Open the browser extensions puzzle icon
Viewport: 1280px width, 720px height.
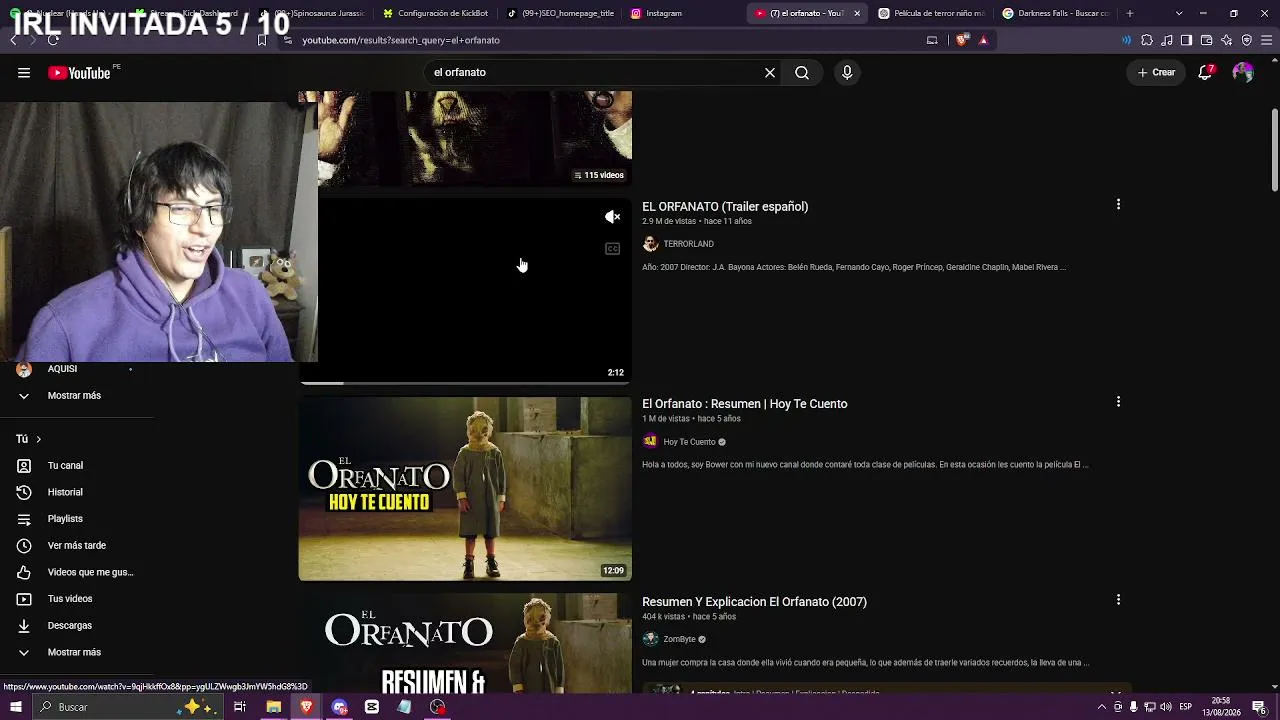click(x=1146, y=40)
